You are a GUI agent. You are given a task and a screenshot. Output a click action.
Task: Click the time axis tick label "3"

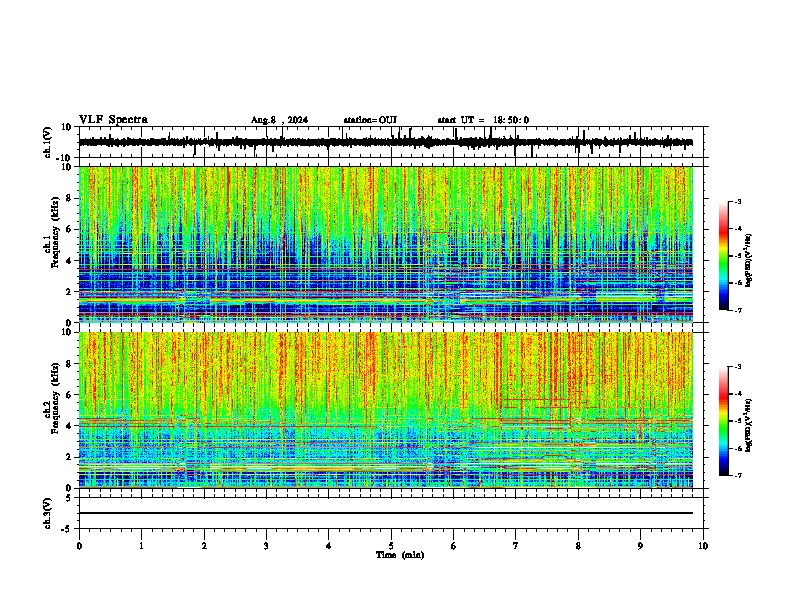(x=266, y=546)
